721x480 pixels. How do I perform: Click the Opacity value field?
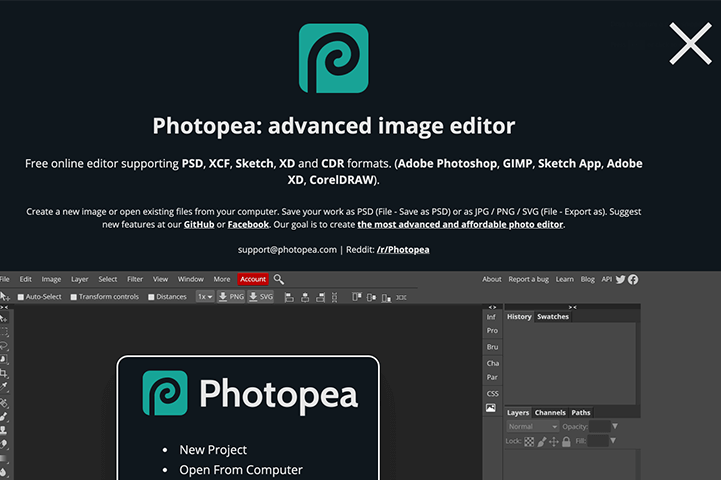click(x=600, y=426)
